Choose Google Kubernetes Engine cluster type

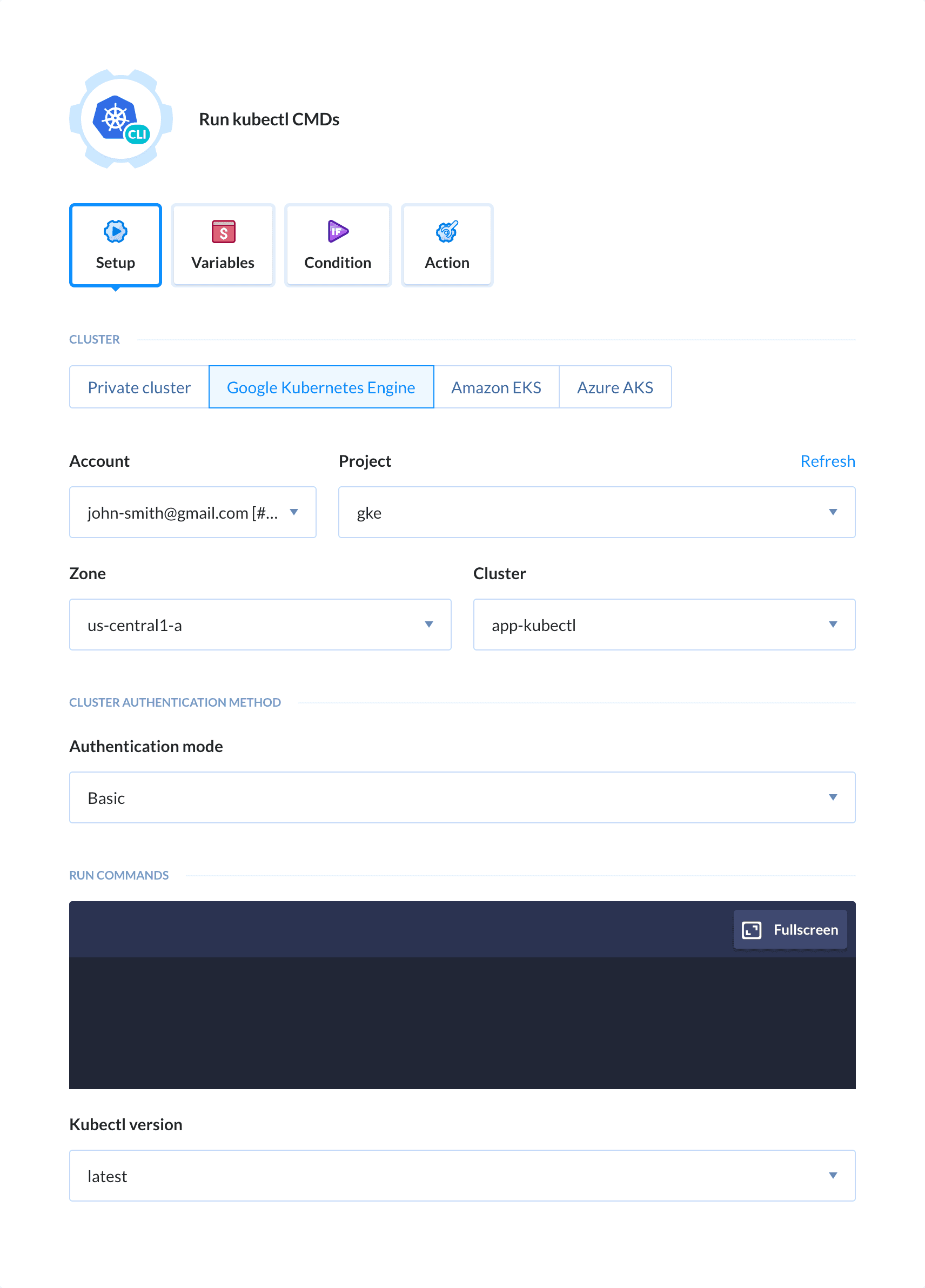click(321, 387)
